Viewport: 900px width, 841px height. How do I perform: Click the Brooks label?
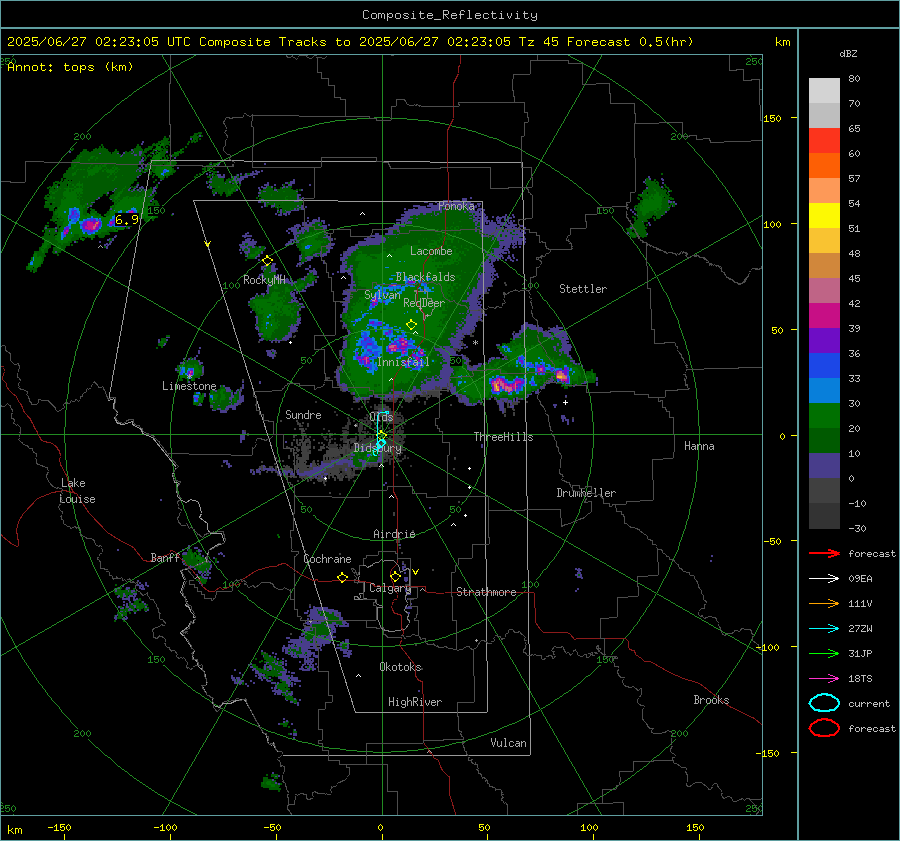click(x=711, y=700)
